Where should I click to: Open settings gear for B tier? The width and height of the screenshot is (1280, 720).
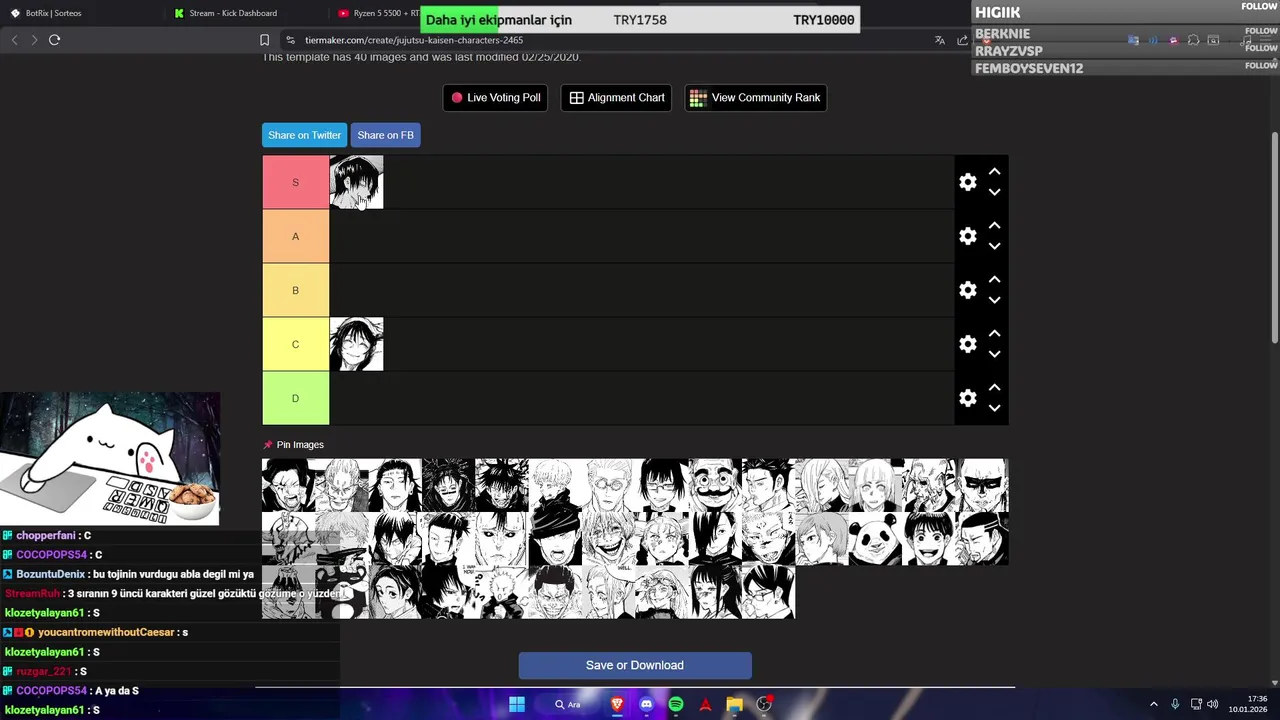pos(967,290)
